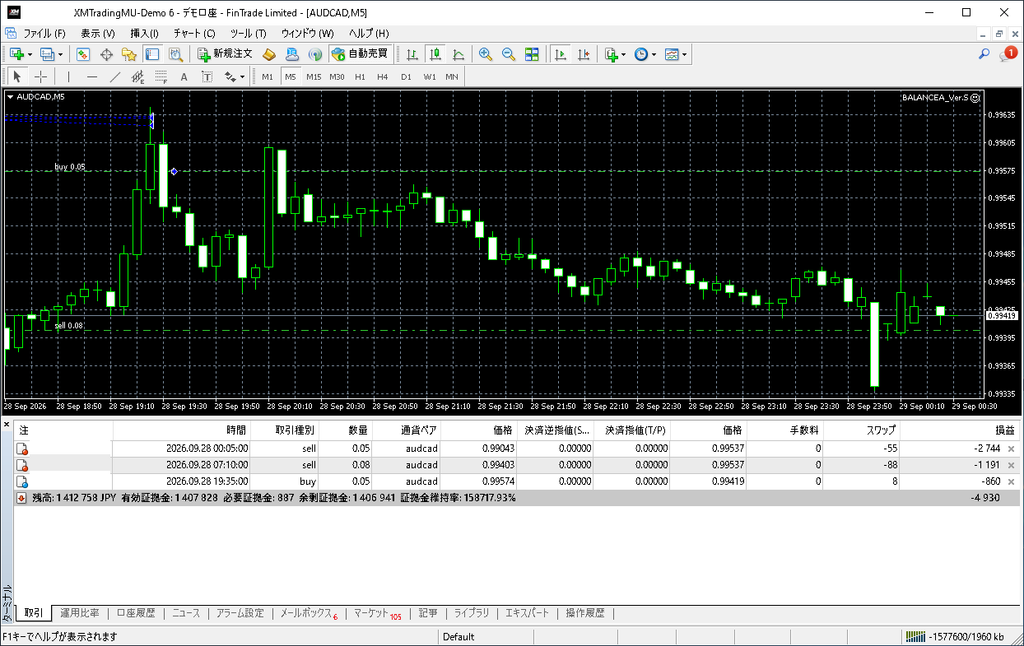The width and height of the screenshot is (1024, 646).
Task: Open the periods clock dropdown
Action: [645, 54]
